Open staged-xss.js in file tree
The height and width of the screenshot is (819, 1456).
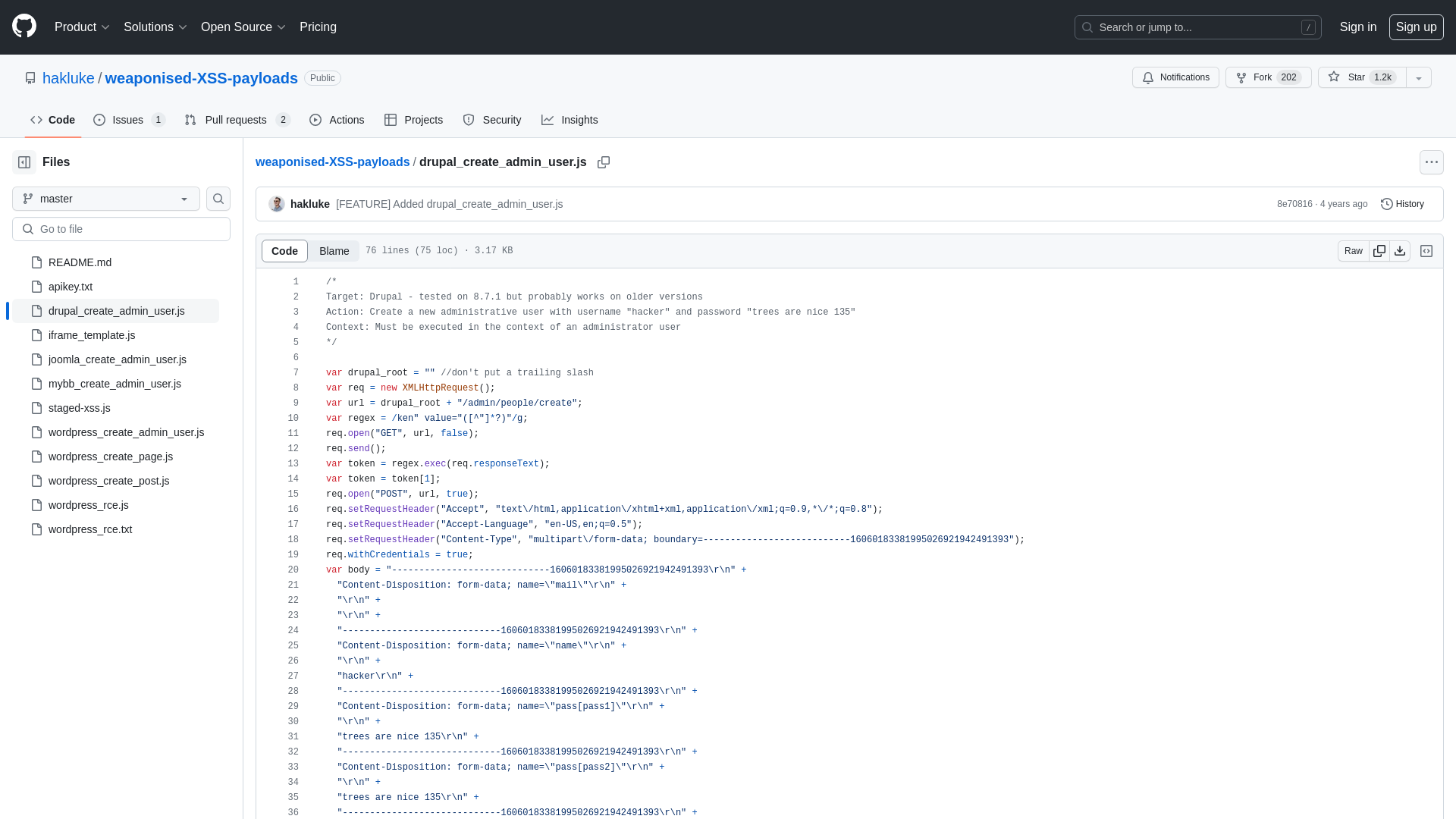tap(115, 408)
